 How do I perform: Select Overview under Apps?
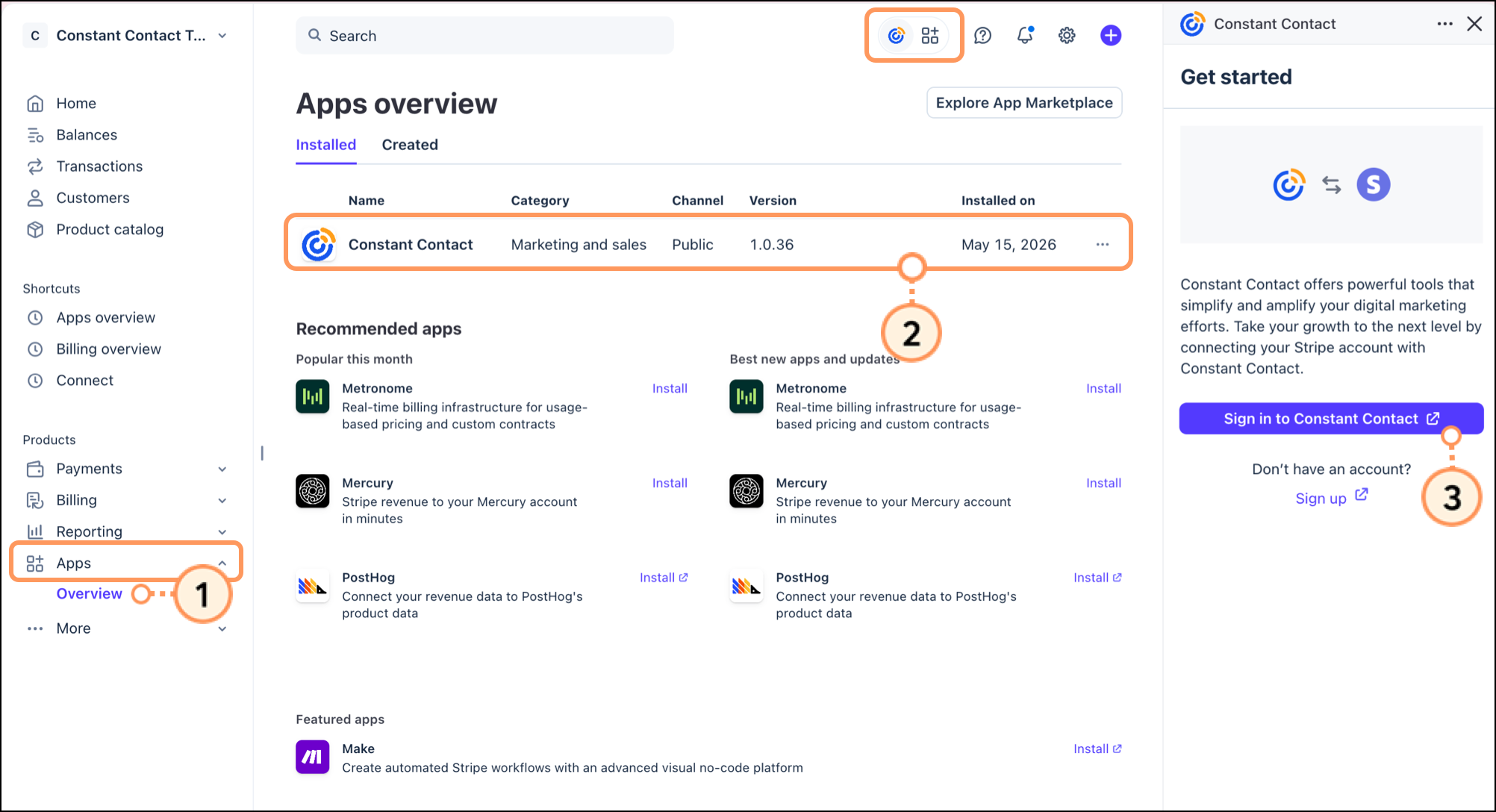pyautogui.click(x=90, y=594)
